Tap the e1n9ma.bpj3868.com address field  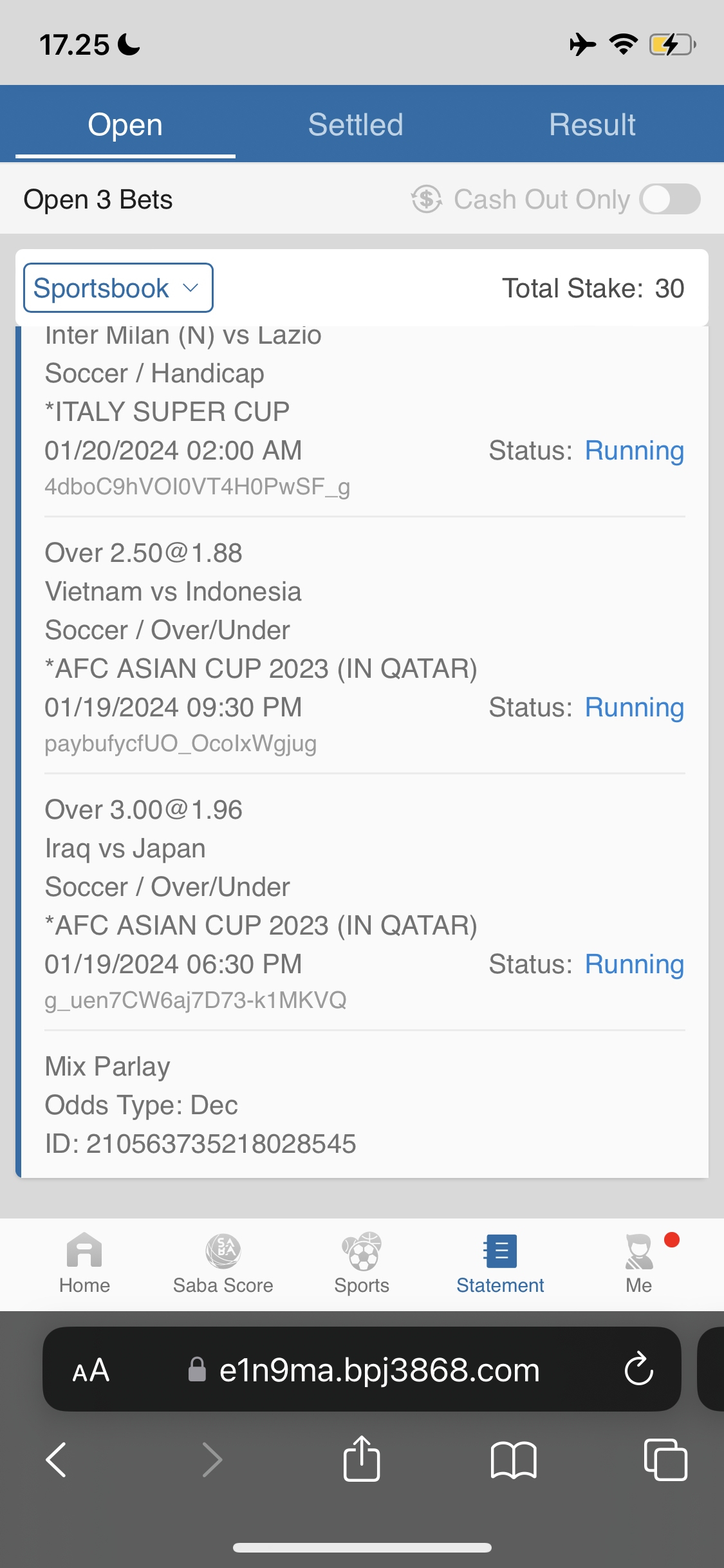click(x=378, y=1370)
